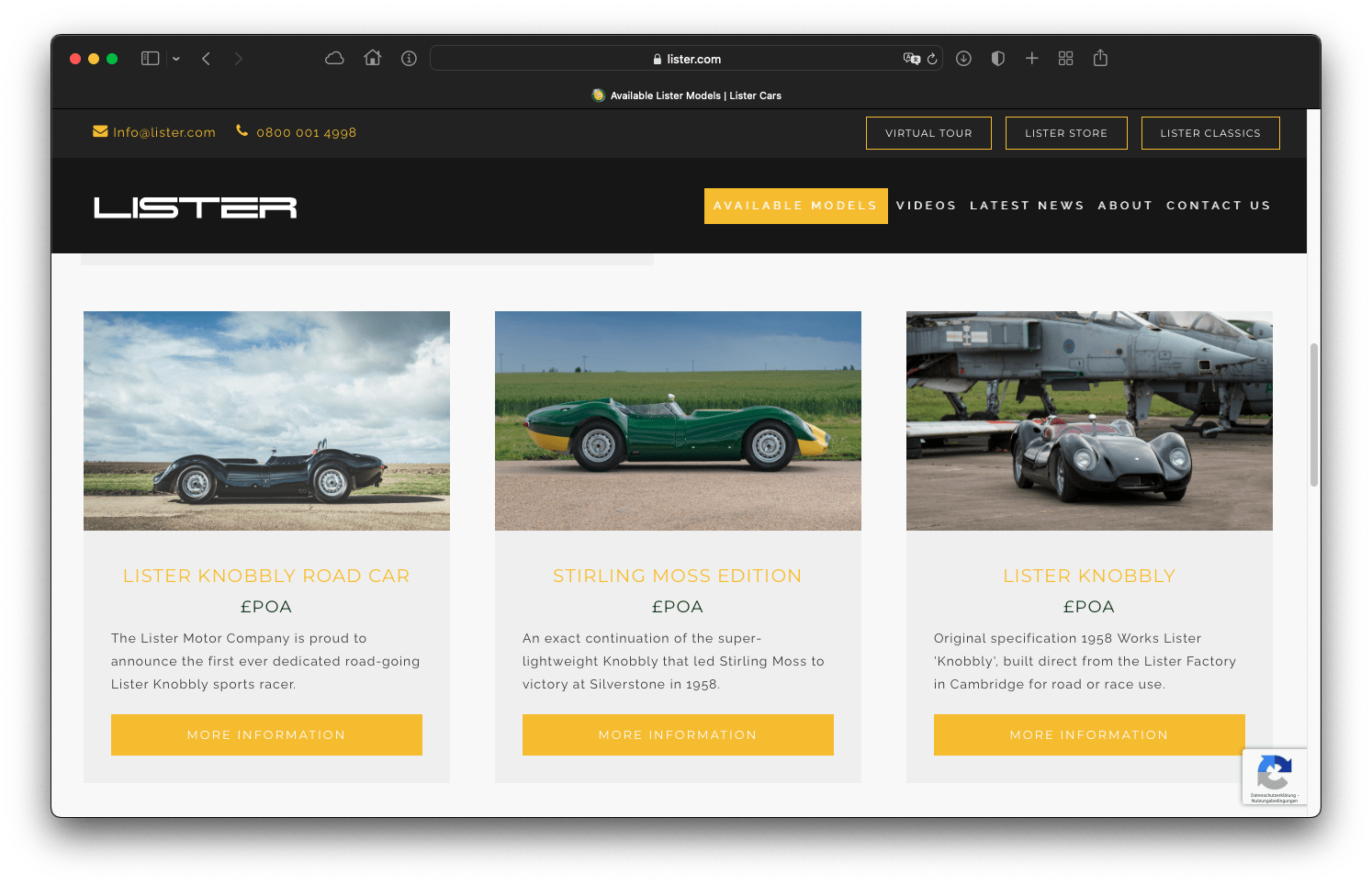Click the Lister logo

pyautogui.click(x=195, y=207)
